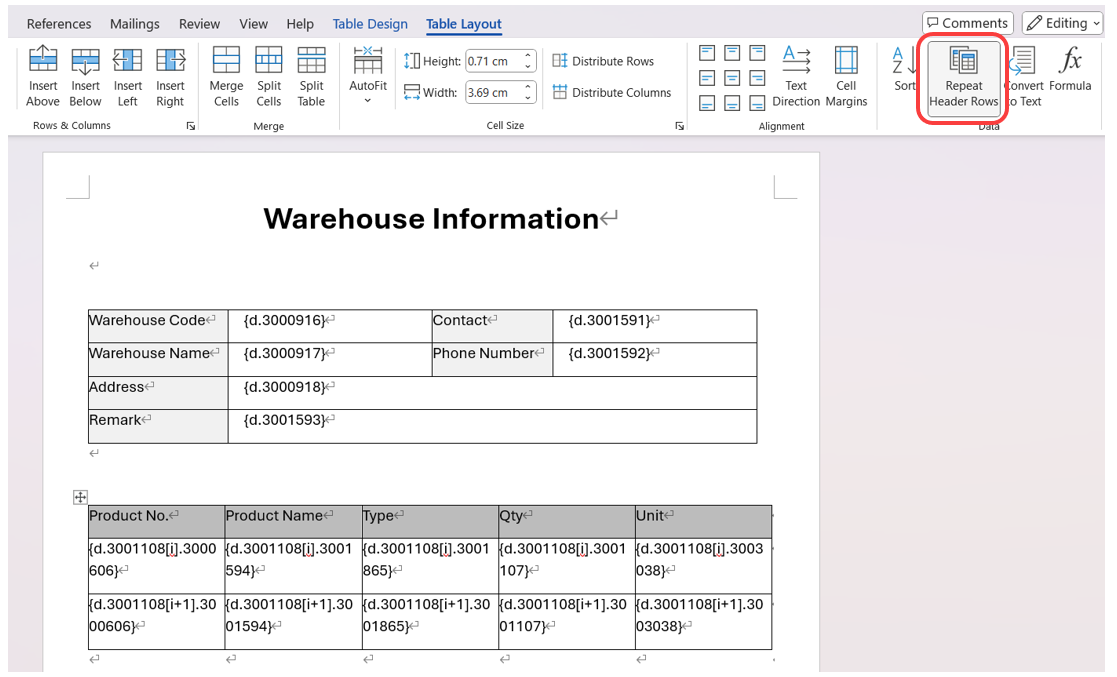This screenshot has width=1117, height=677.
Task: Toggle Repeat Header Rows
Action: tap(963, 78)
